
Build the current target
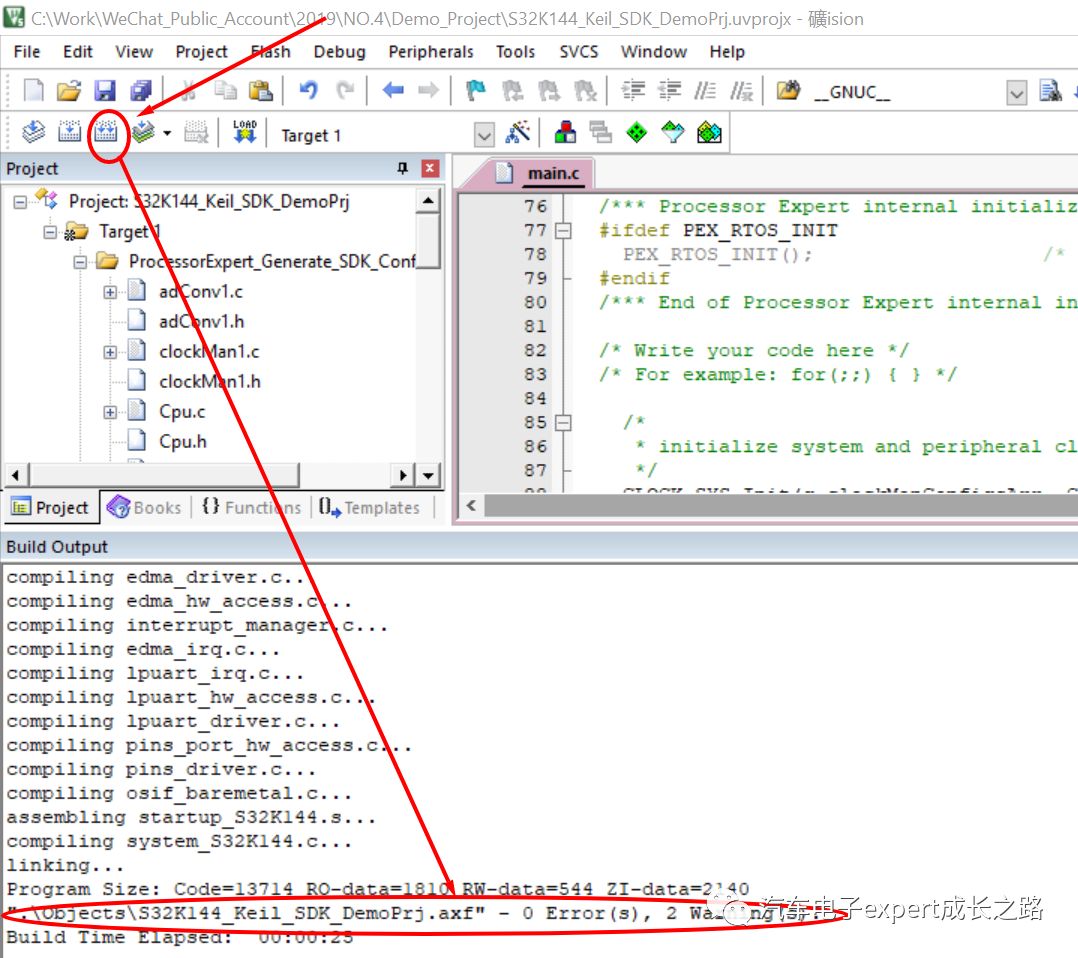pos(68,131)
